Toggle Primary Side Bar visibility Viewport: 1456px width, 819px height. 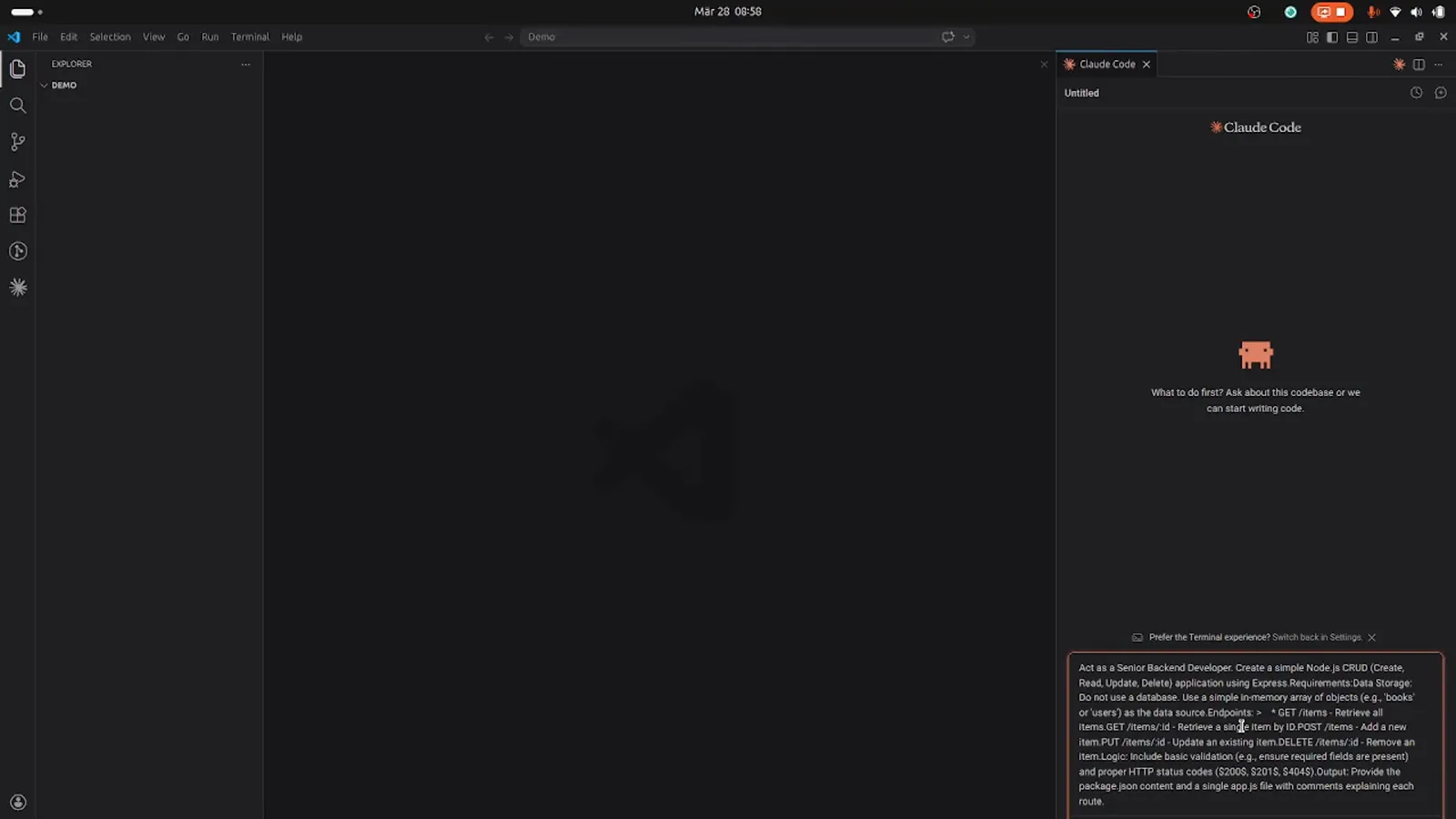tap(1332, 37)
